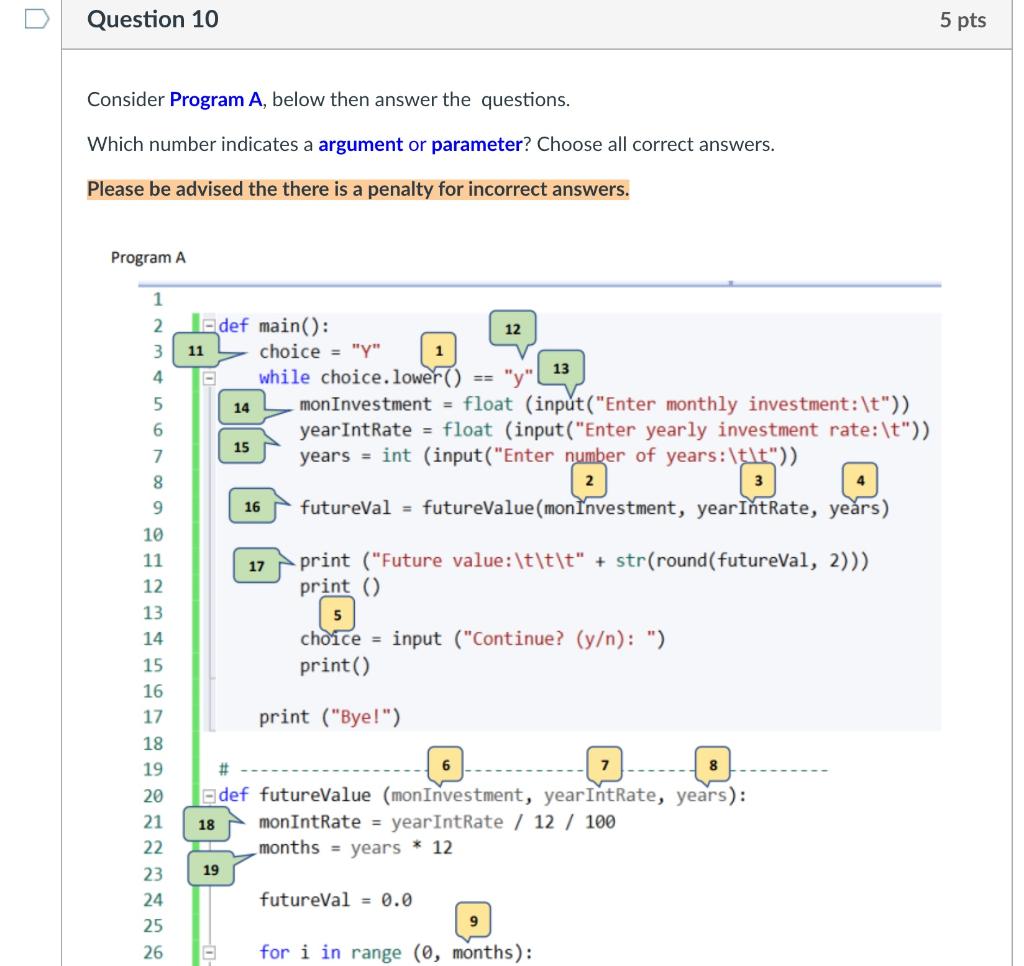Click badge 2 above the monInvestment argument

pyautogui.click(x=590, y=480)
